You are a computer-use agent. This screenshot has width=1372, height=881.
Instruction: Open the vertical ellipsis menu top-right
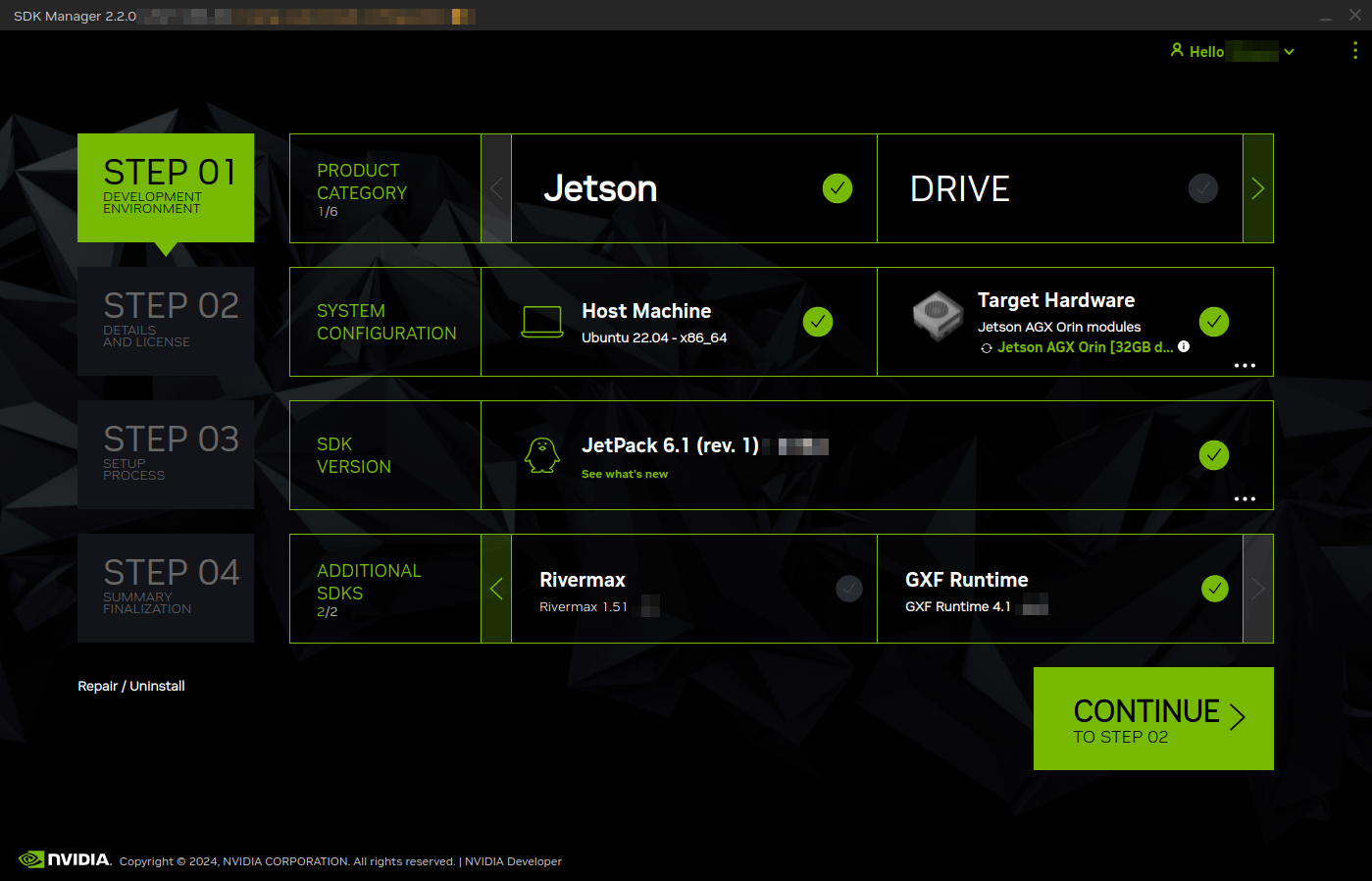(1354, 50)
